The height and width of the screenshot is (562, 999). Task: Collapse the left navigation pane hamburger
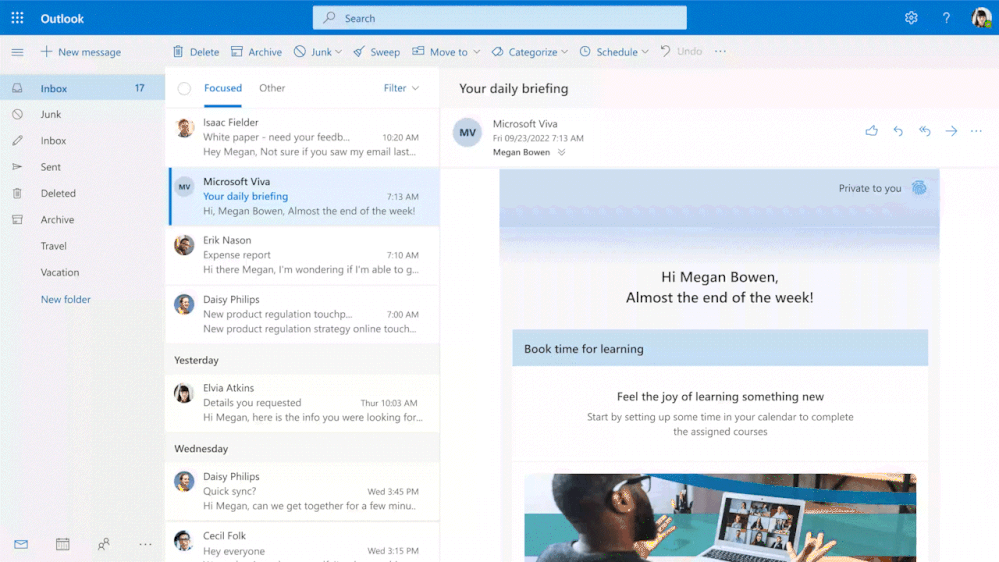pyautogui.click(x=17, y=52)
